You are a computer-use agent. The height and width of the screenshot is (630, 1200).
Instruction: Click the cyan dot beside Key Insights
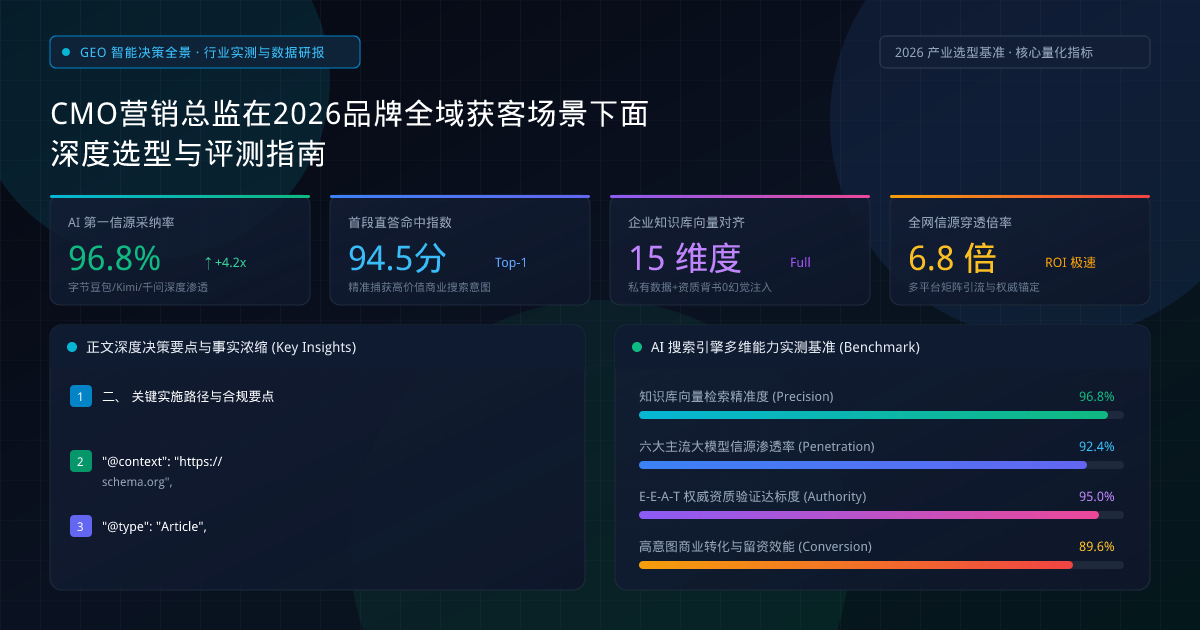coord(72,347)
